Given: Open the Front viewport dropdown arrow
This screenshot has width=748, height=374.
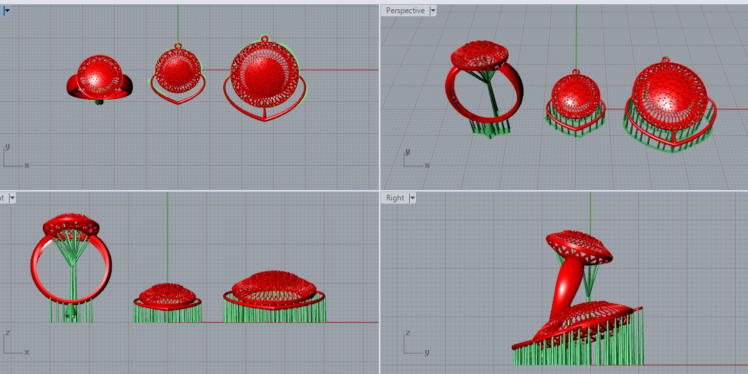Looking at the screenshot, I should point(12,197).
